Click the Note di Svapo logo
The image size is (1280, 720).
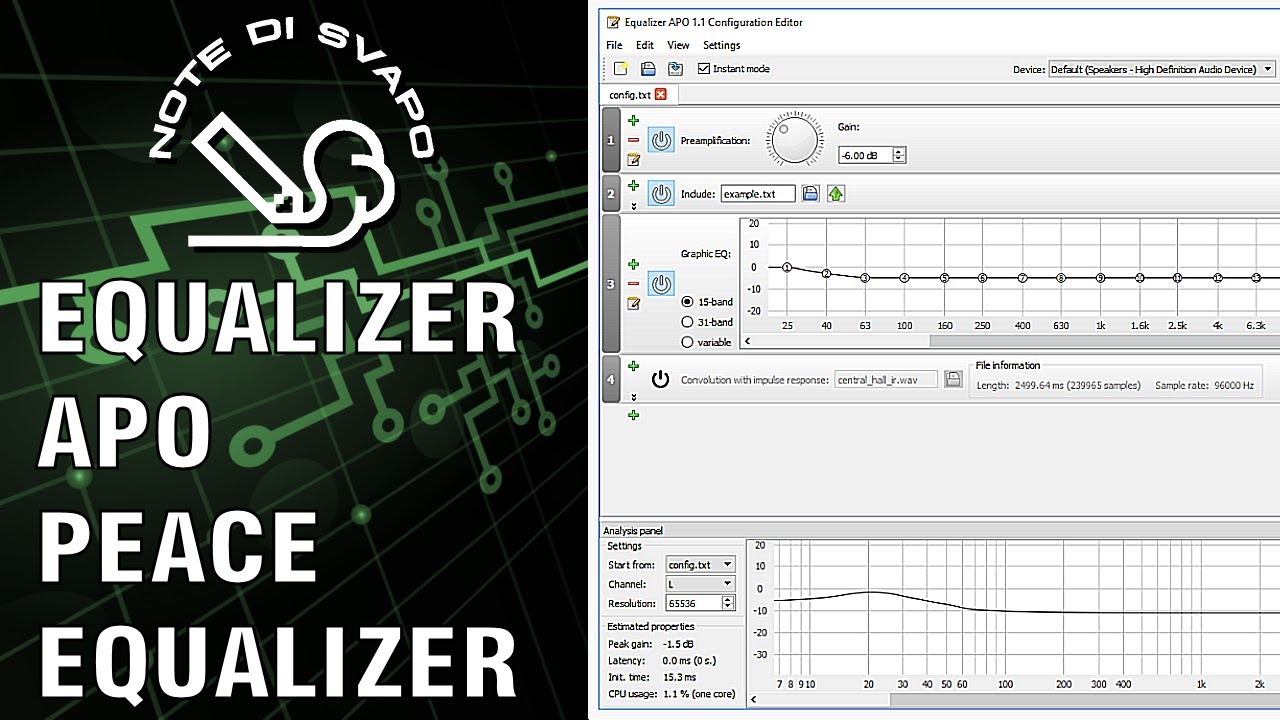coord(293,132)
